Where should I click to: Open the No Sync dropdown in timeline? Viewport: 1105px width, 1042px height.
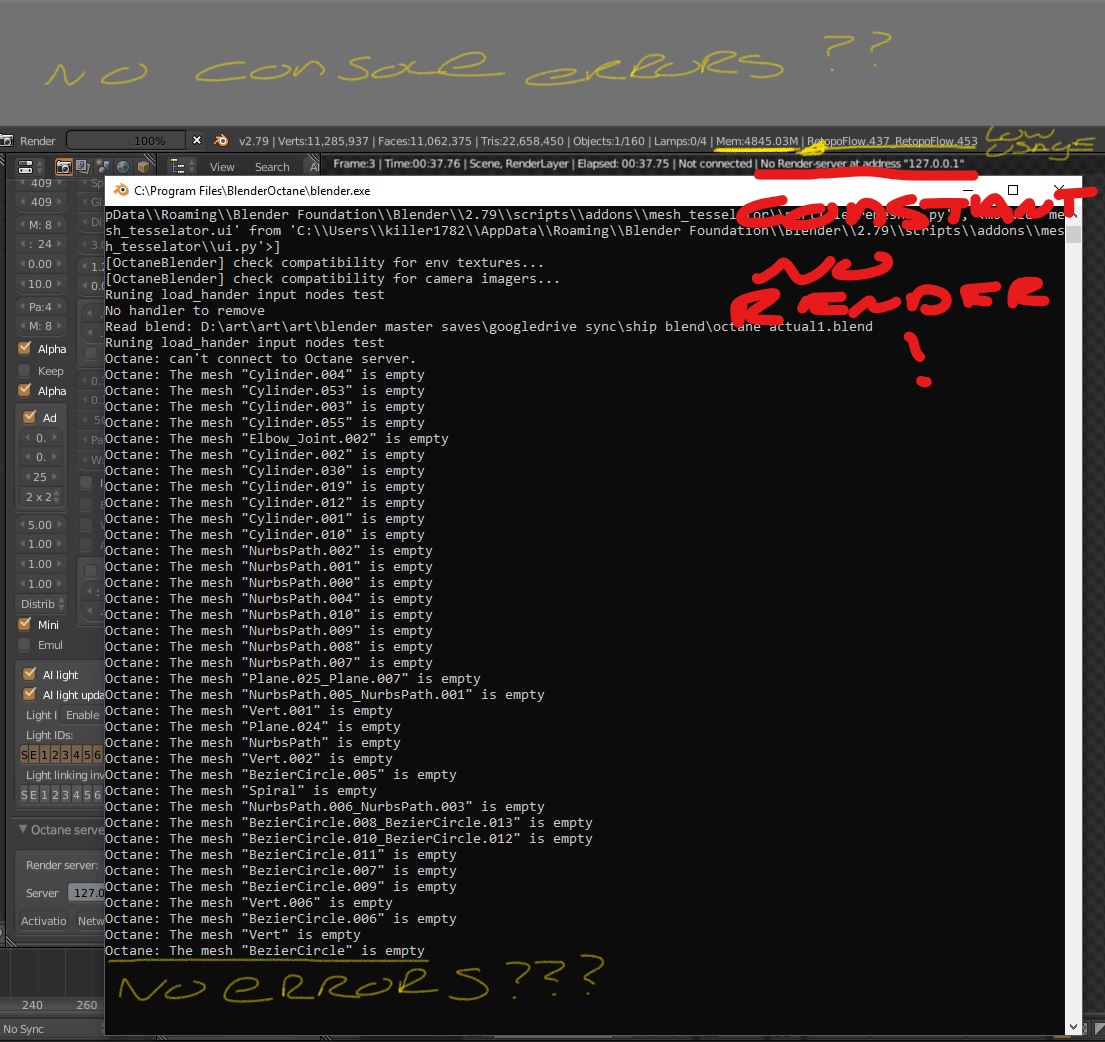[x=49, y=1029]
